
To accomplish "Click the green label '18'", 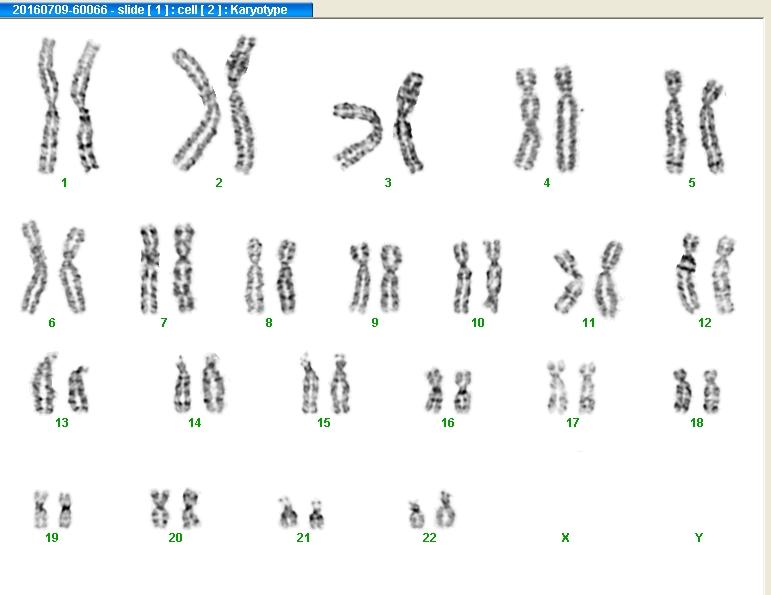I will pos(697,422).
